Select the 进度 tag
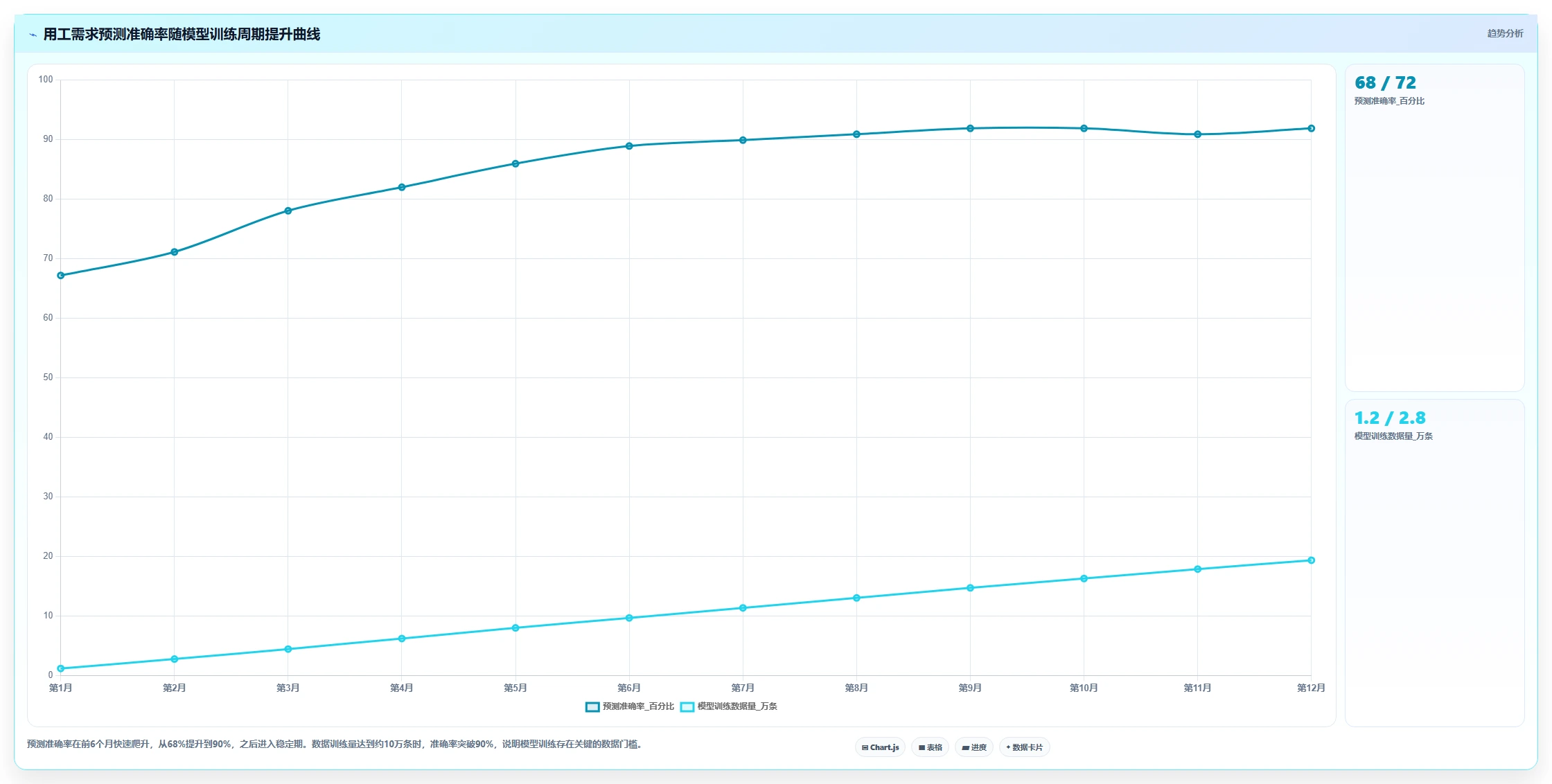Viewport: 1552px width, 784px height. point(973,747)
